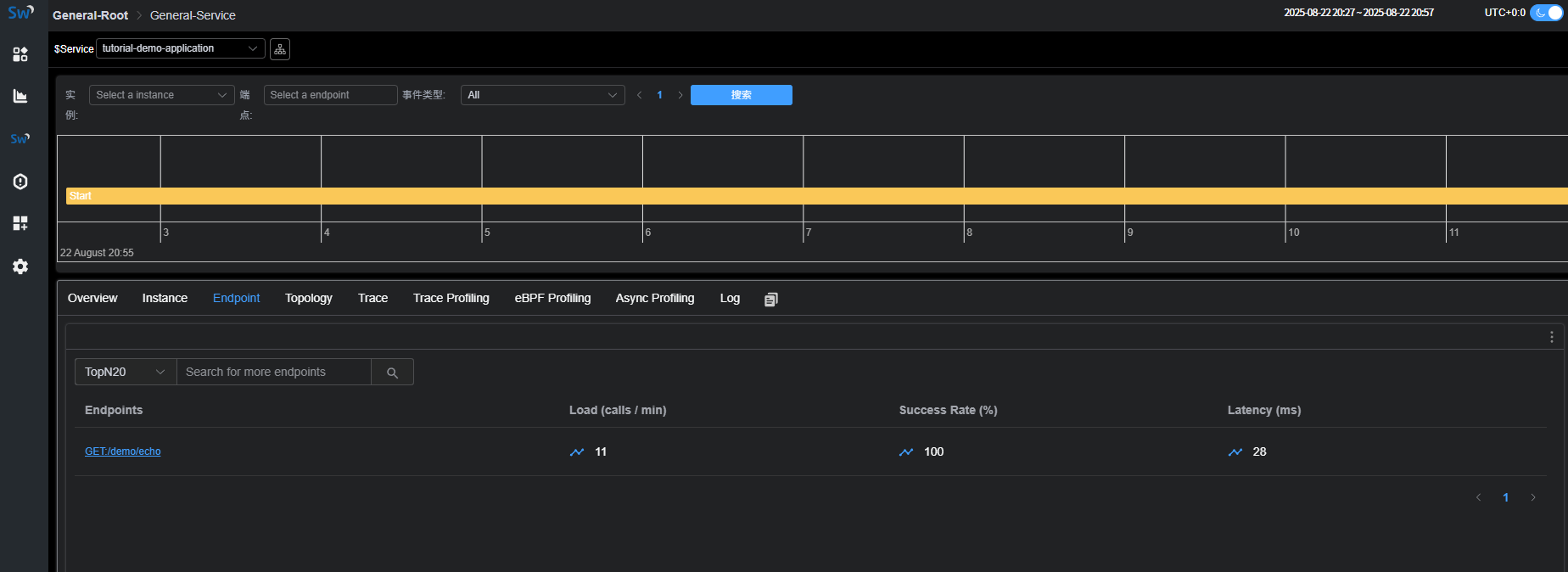Open the eBPF Profiling tab
Image resolution: width=1568 pixels, height=572 pixels.
click(x=552, y=298)
